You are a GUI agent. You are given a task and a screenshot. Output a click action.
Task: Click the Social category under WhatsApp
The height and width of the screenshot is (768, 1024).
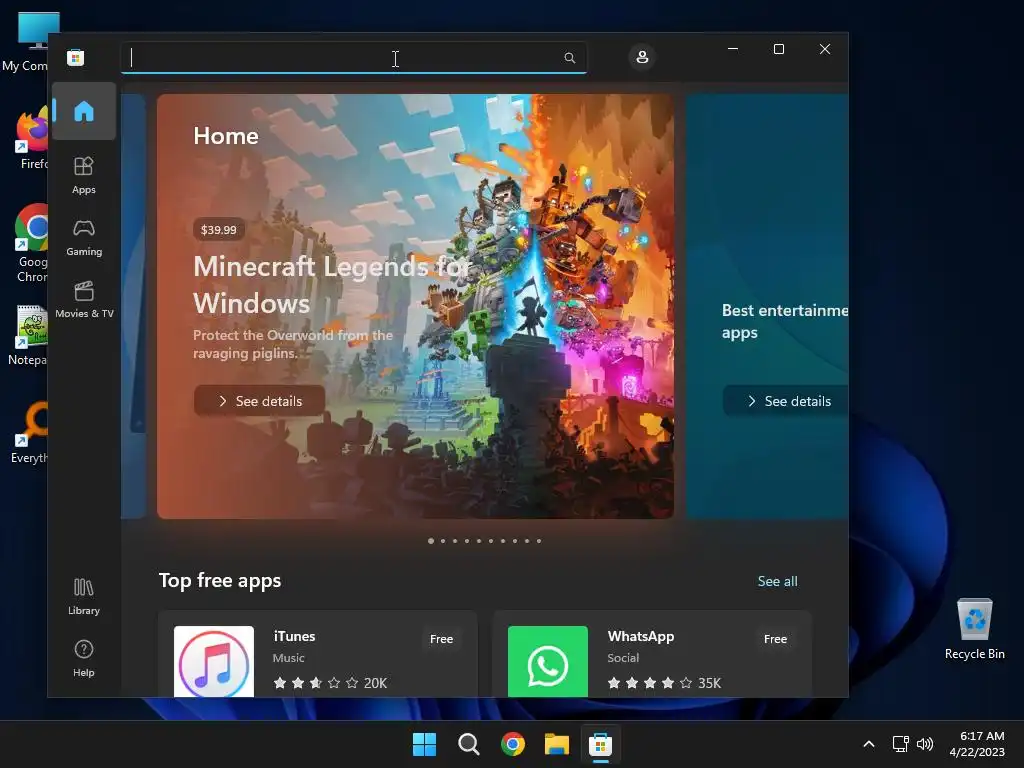pyautogui.click(x=623, y=658)
